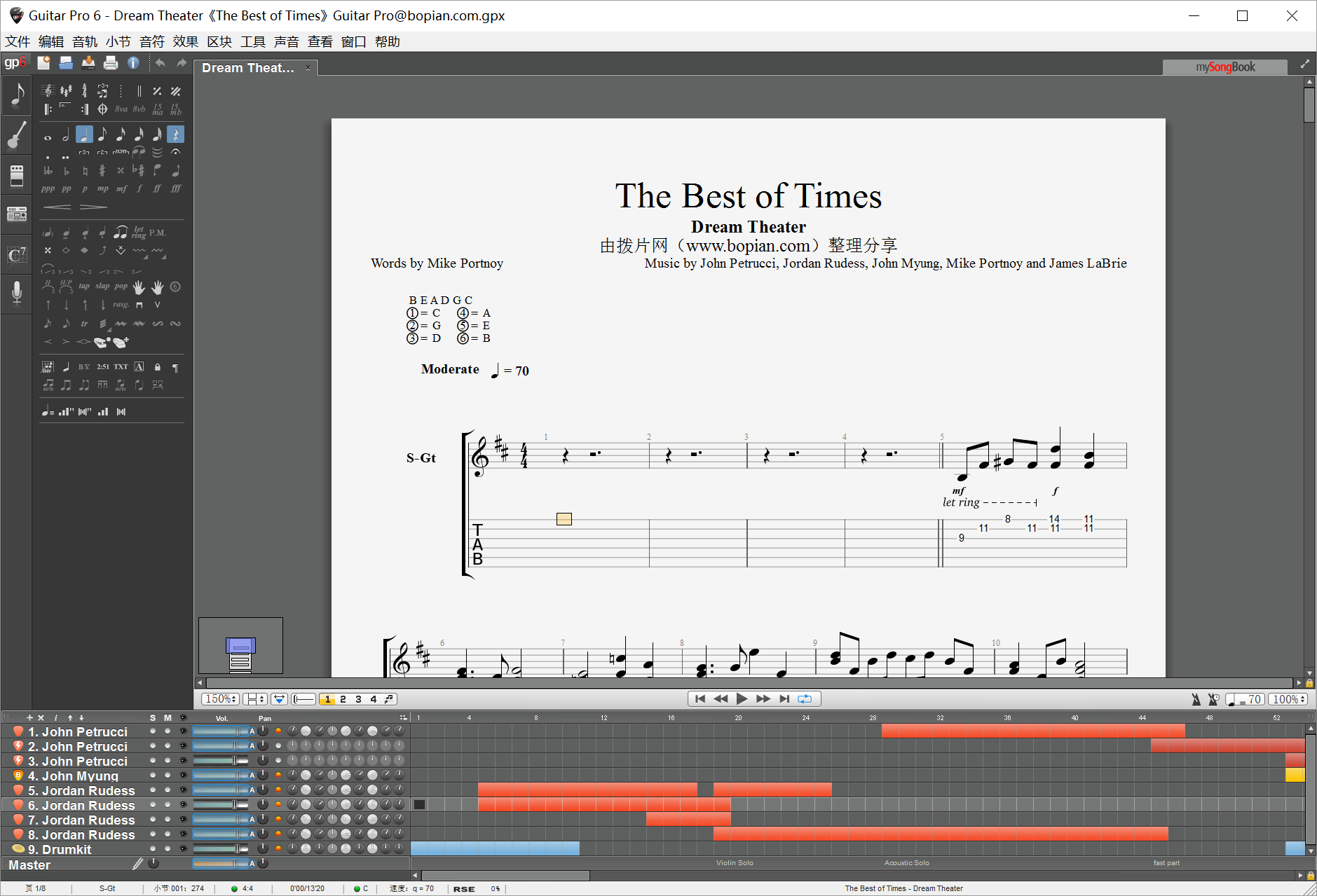1317x896 pixels.
Task: Toggle visibility eye of track 9 Drumkit
Action: 184,849
